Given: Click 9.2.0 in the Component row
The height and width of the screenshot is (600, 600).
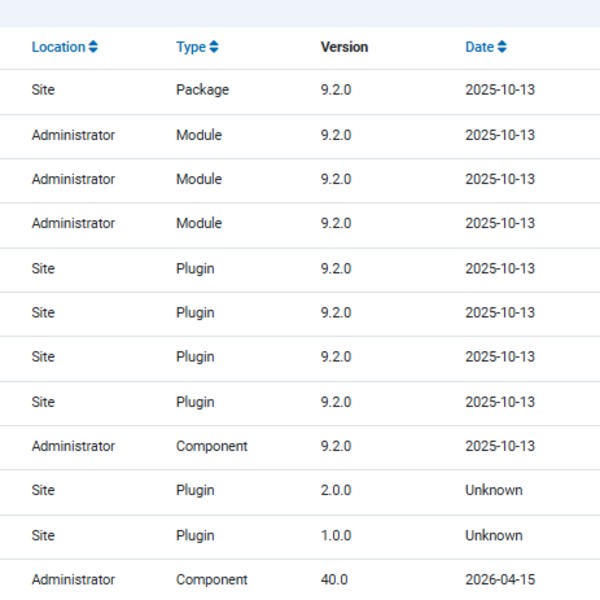Looking at the screenshot, I should pos(336,446).
